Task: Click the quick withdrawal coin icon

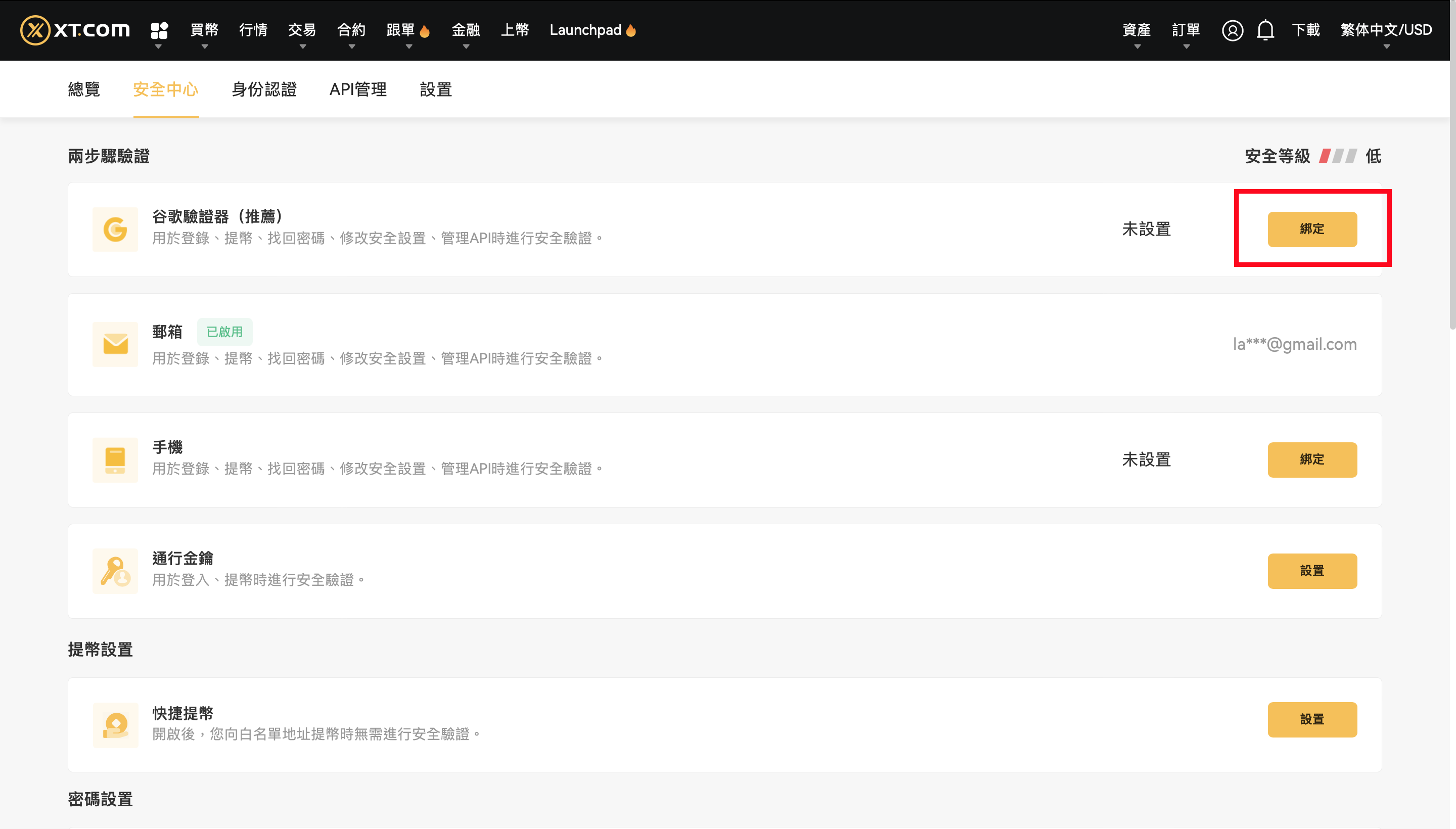Action: click(x=115, y=725)
